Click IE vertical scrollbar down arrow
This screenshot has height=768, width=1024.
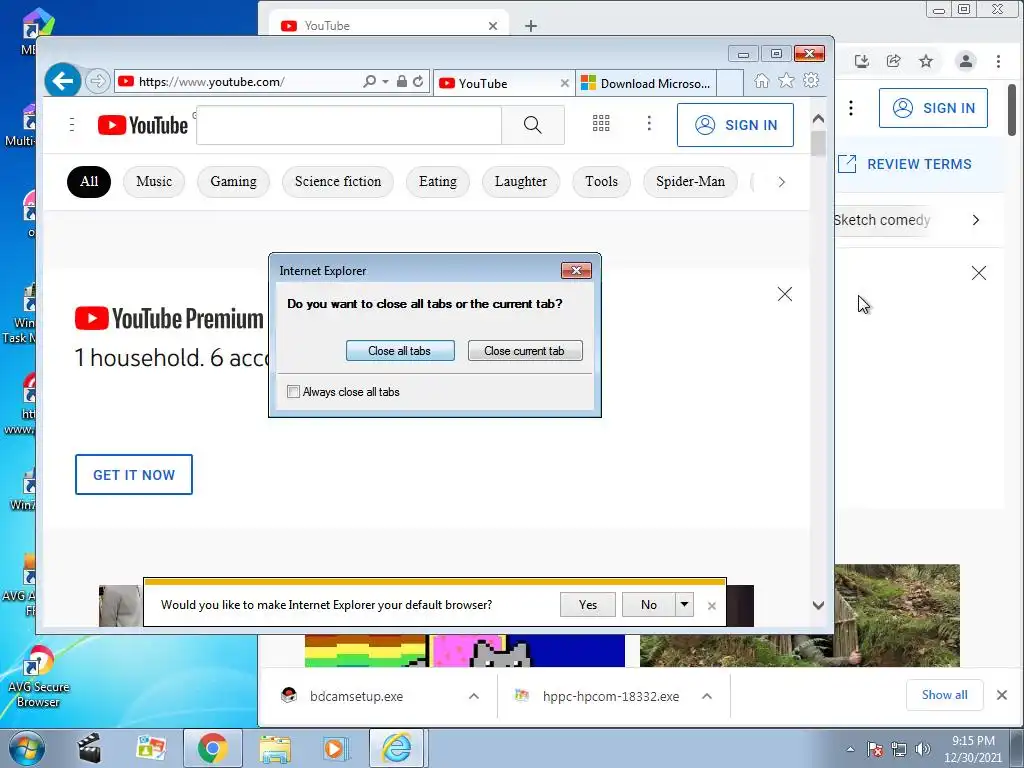tap(818, 605)
